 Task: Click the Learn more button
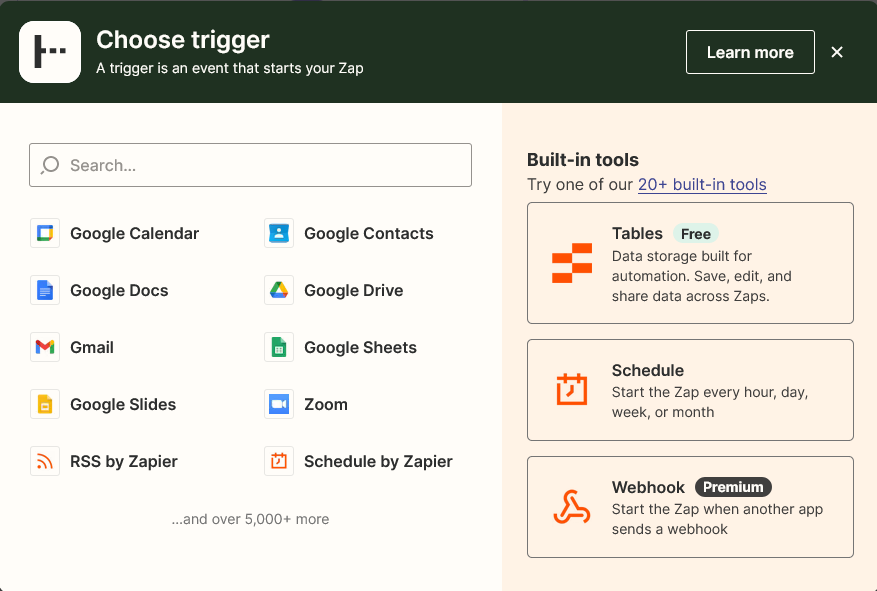(750, 52)
